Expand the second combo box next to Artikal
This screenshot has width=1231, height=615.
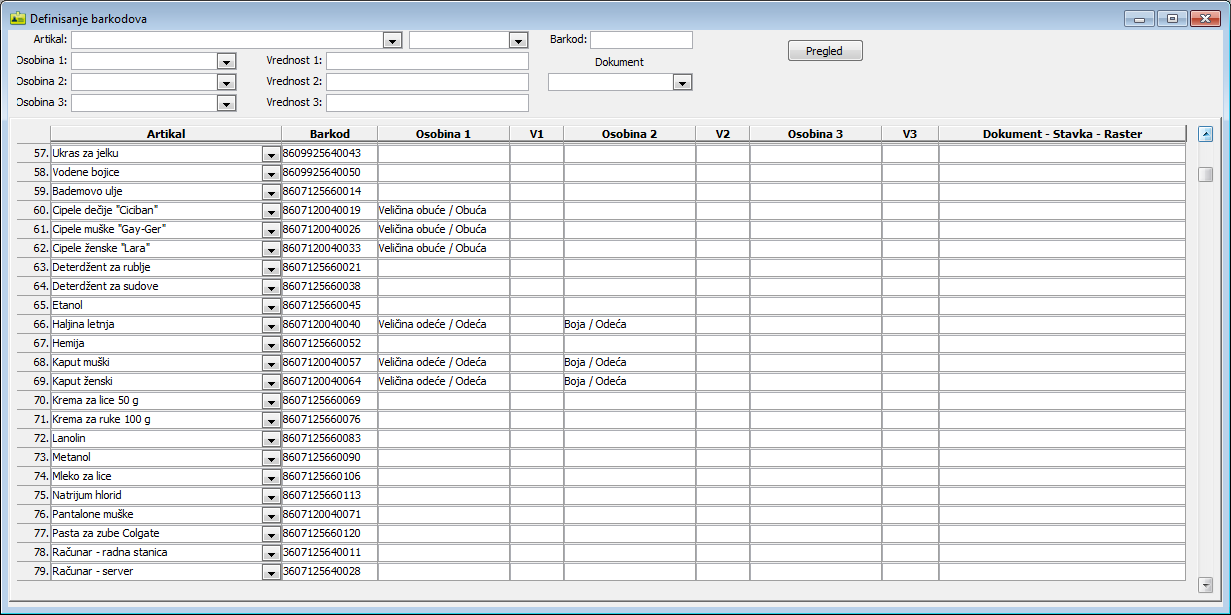[x=518, y=41]
